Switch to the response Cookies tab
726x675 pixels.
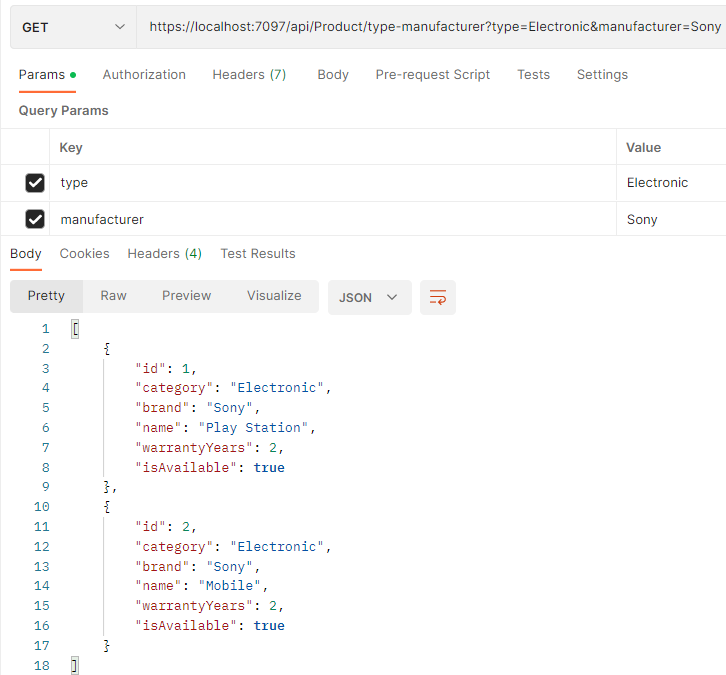pos(84,254)
